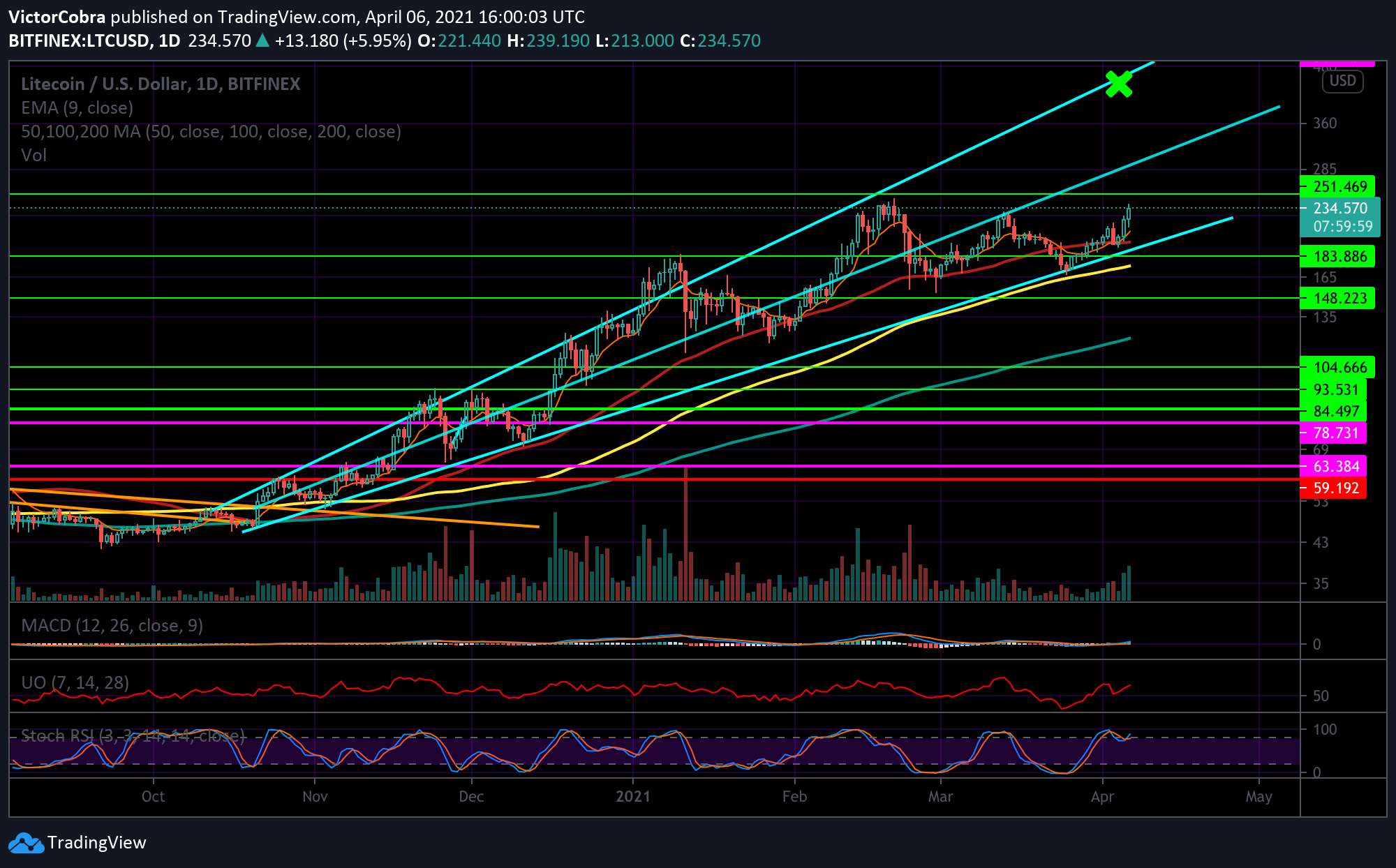Image resolution: width=1396 pixels, height=868 pixels.
Task: Click the Oct label on time axis
Action: click(x=153, y=796)
